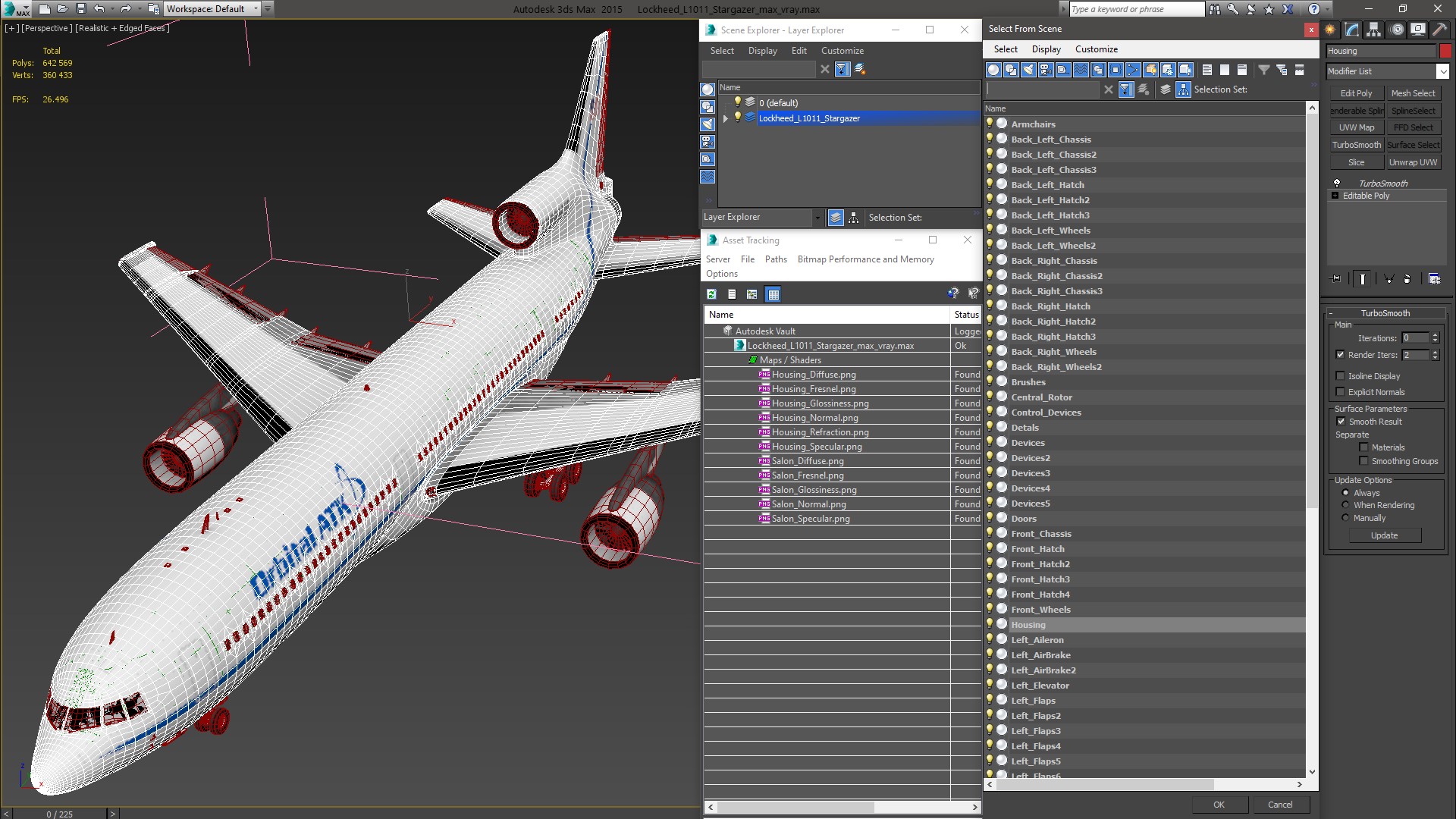Open the Display command panel tab
Viewport: 1456px width, 819px height.
coord(1417,30)
